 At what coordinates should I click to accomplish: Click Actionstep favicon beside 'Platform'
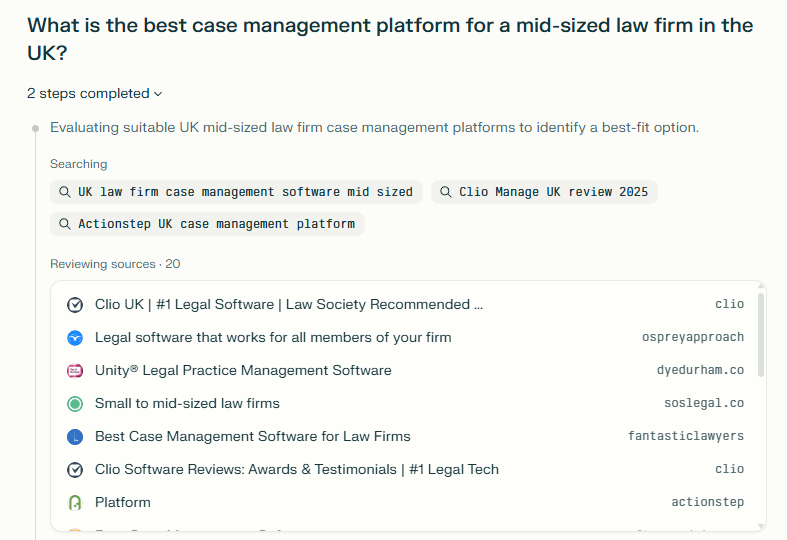(75, 502)
